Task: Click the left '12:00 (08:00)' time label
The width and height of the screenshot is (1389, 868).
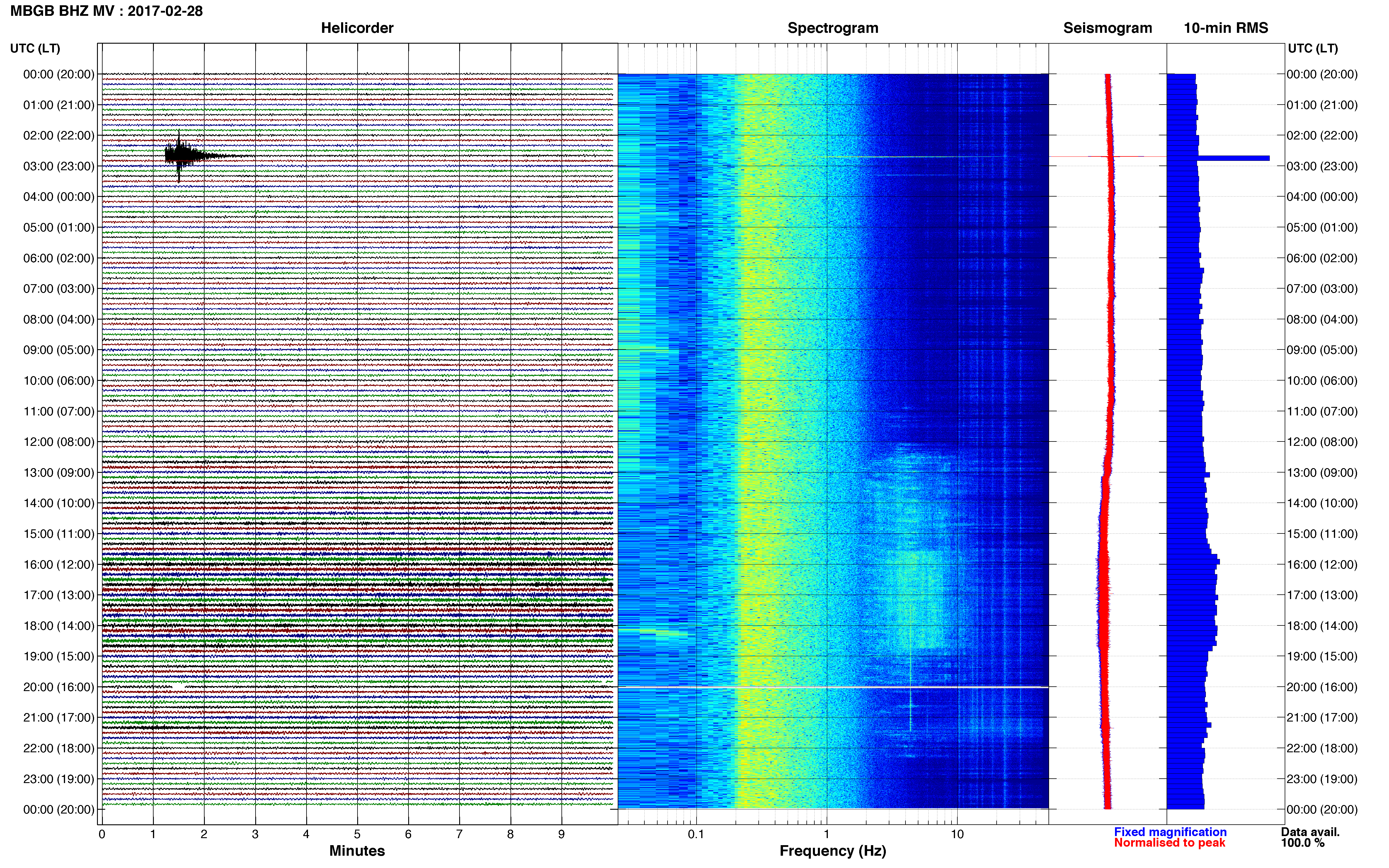Action: 59,442
